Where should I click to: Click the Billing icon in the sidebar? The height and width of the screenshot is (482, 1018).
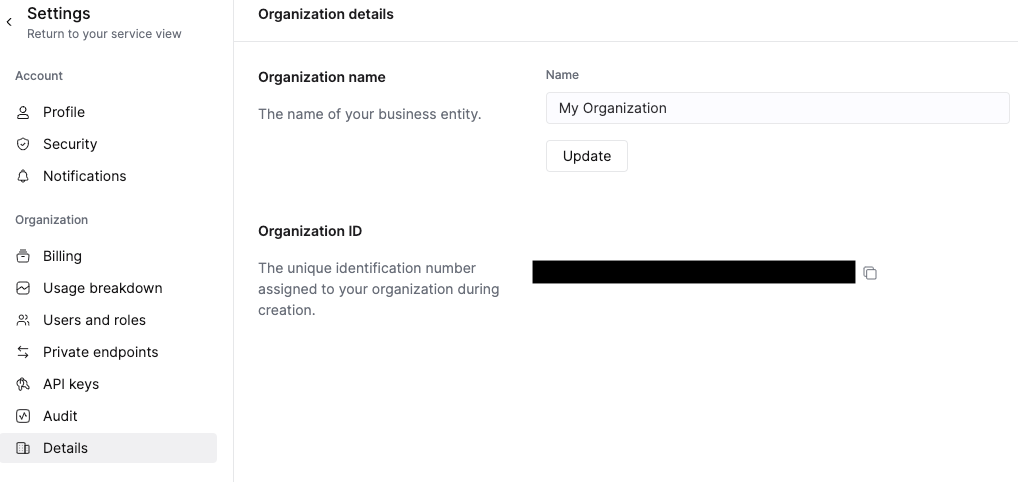pyautogui.click(x=23, y=256)
